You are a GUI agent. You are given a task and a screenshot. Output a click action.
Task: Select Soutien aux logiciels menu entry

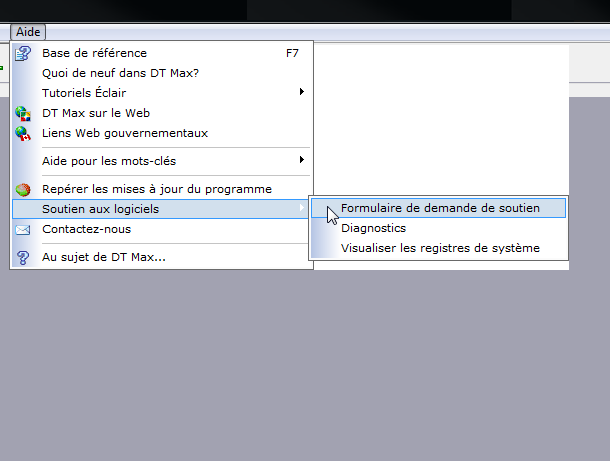(x=160, y=209)
